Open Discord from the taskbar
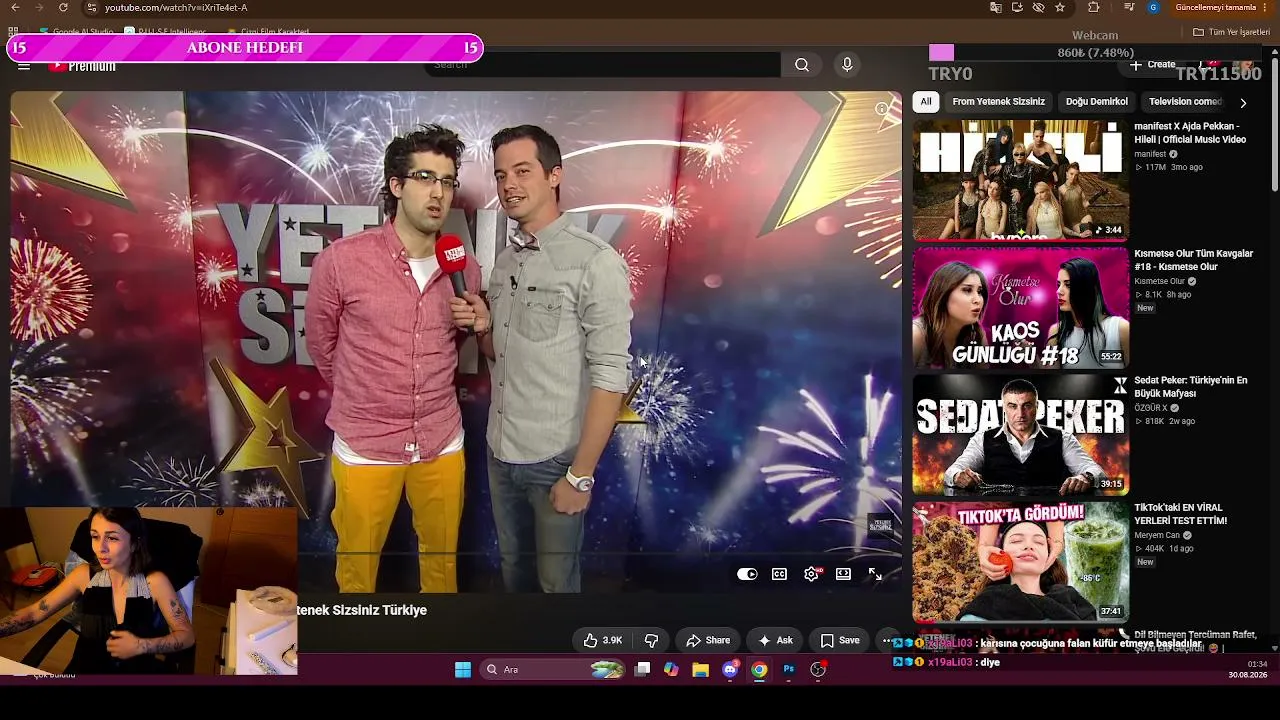This screenshot has width=1280, height=720. coord(730,670)
